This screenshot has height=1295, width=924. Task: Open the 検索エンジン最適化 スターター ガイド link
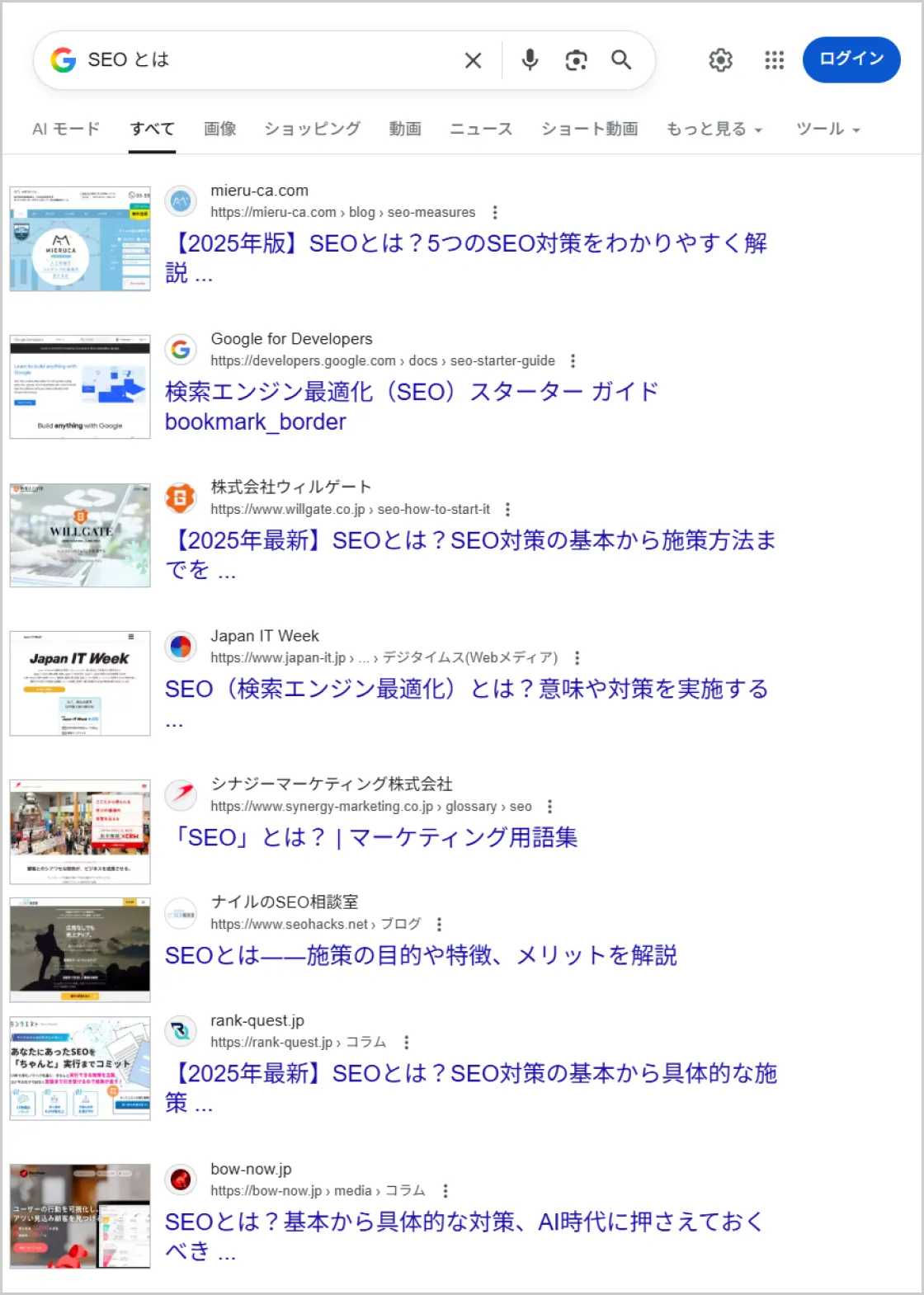pos(412,392)
